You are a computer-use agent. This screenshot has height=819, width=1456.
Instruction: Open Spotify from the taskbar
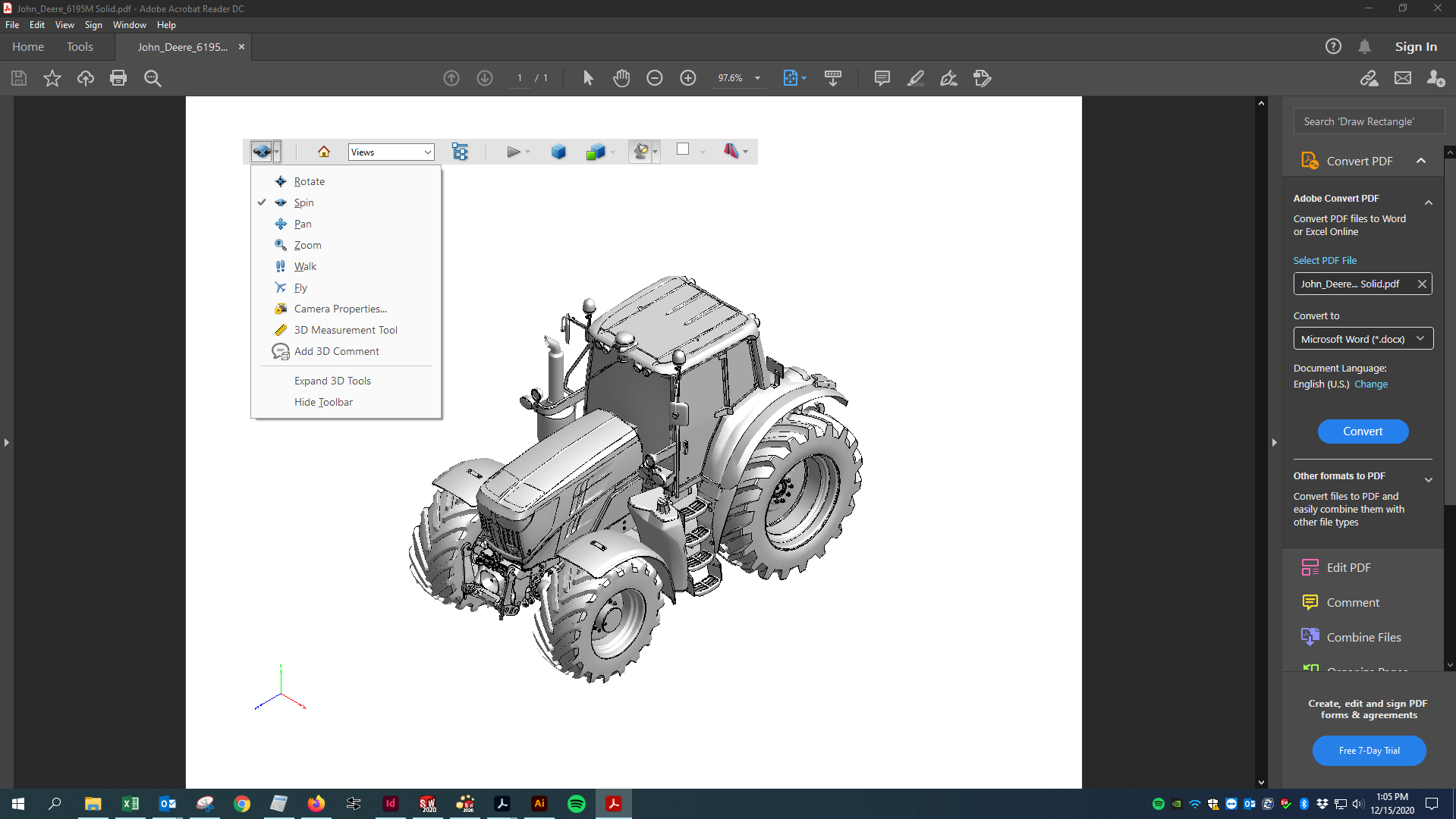577,804
